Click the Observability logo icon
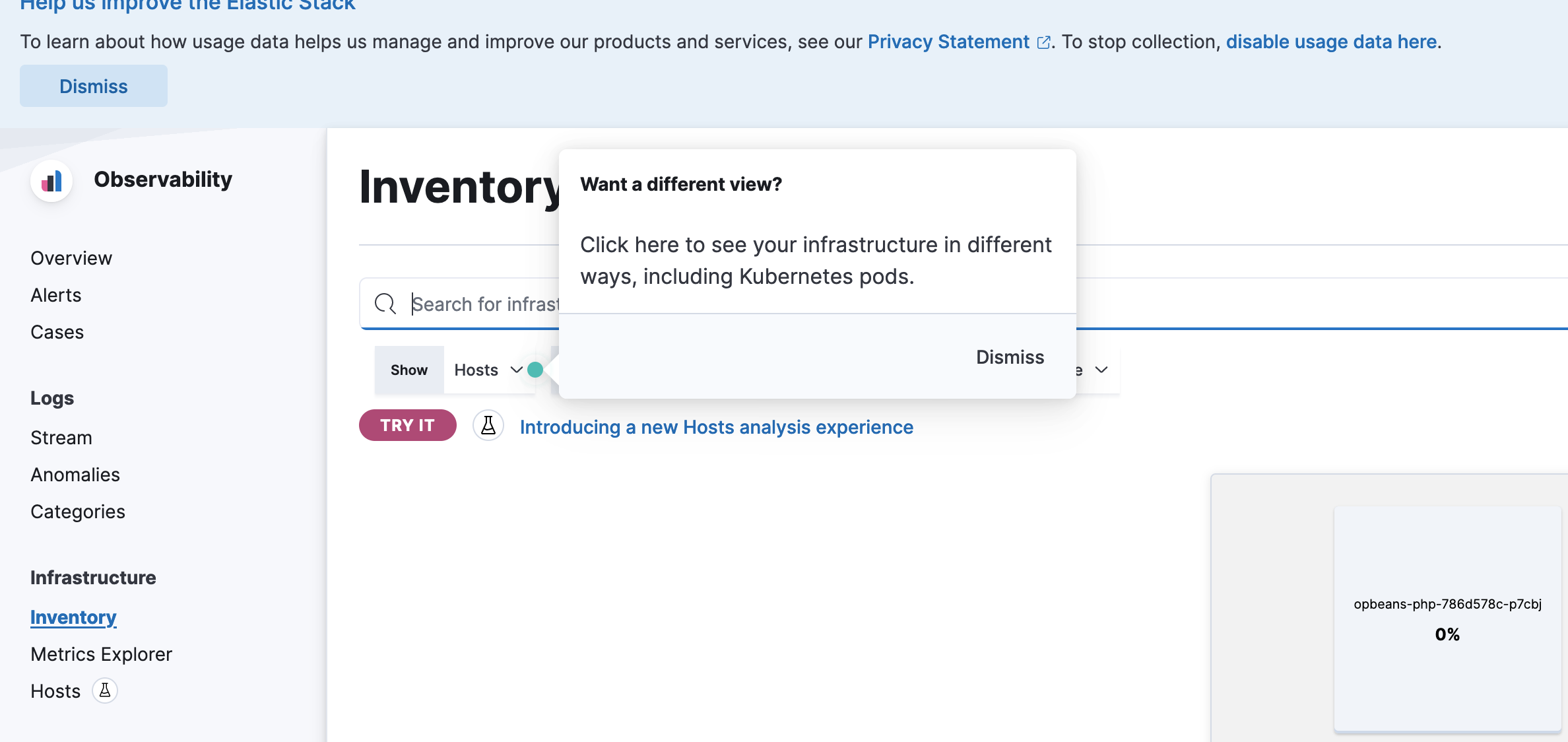This screenshot has width=1568, height=742. 51,180
